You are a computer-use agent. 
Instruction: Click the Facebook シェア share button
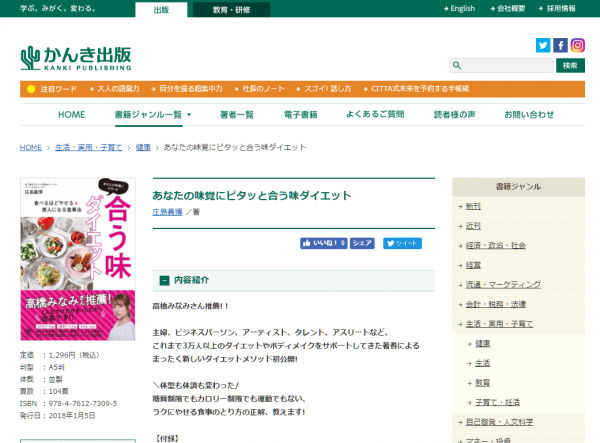coord(363,243)
